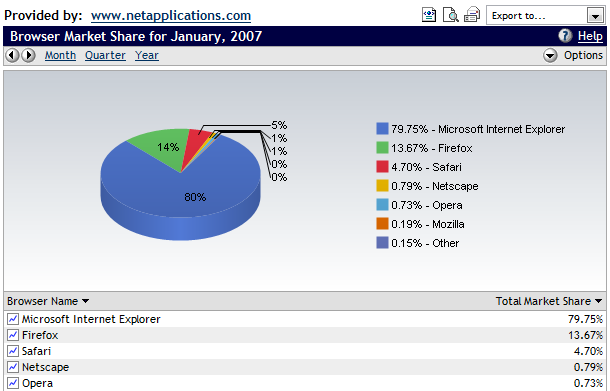
Task: Sort by Total Market Share column
Action: point(549,301)
